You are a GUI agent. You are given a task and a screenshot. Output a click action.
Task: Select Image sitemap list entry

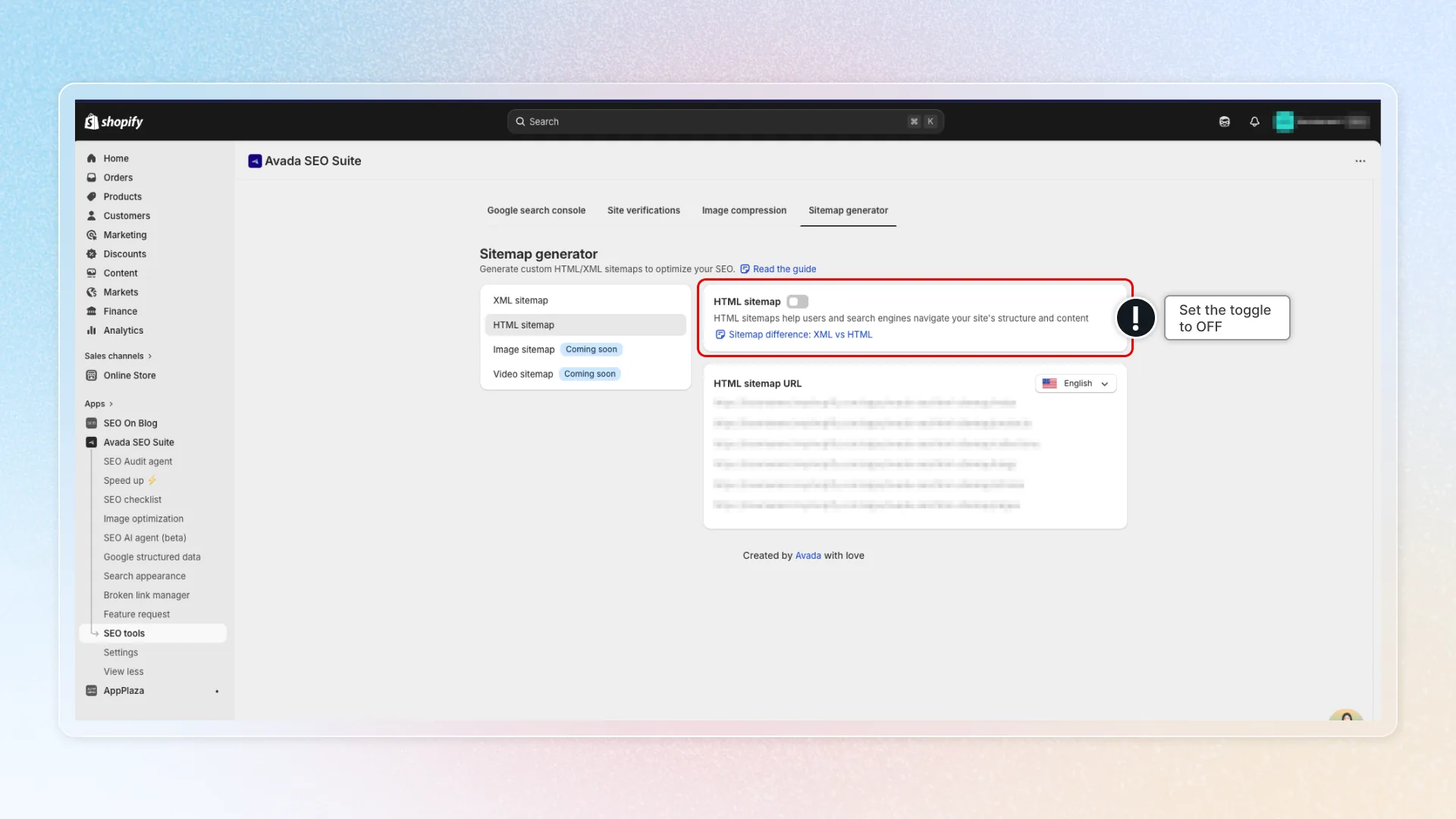click(585, 350)
